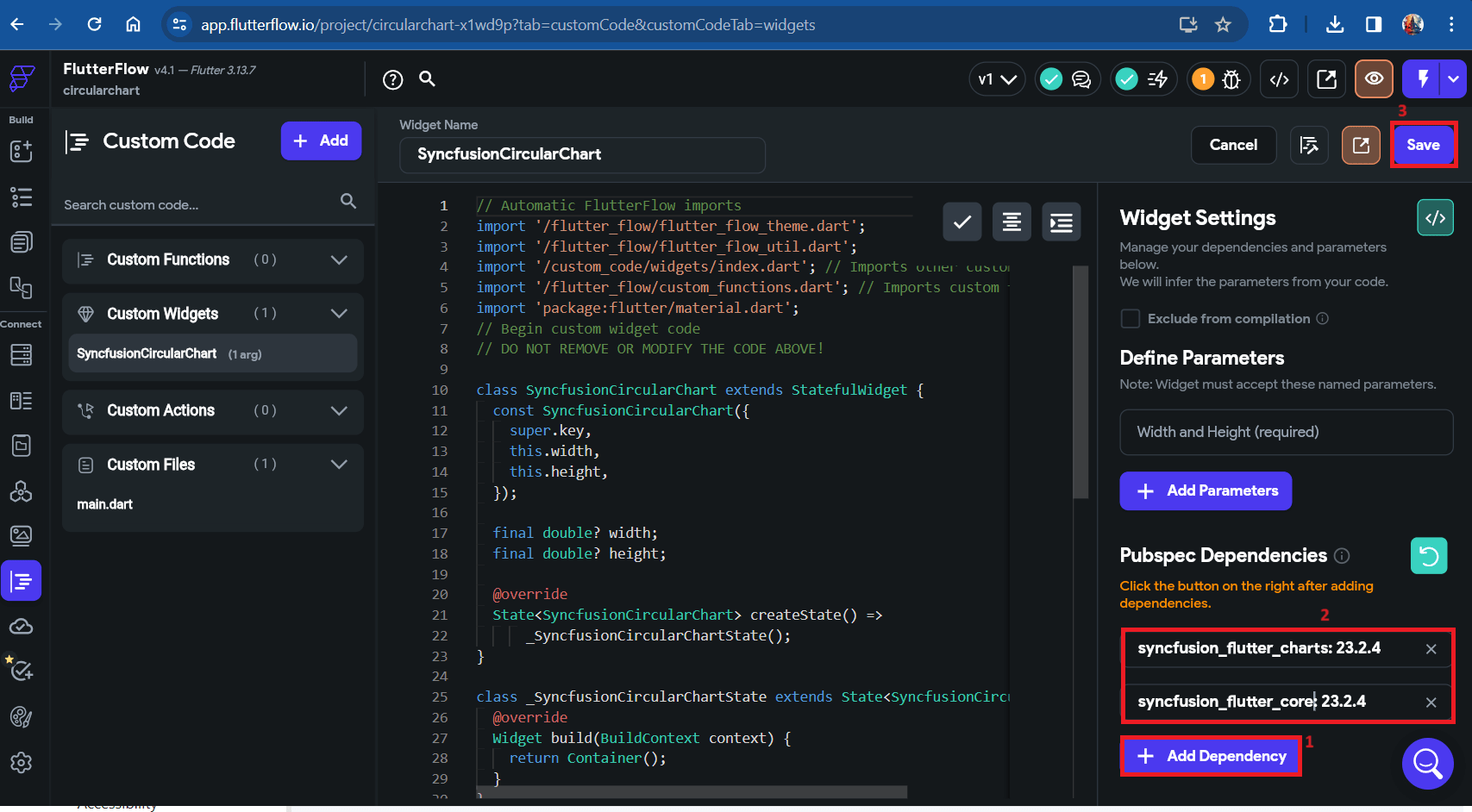Open the help question-mark icon
Viewport: 1472px width, 812px height.
[x=393, y=80]
